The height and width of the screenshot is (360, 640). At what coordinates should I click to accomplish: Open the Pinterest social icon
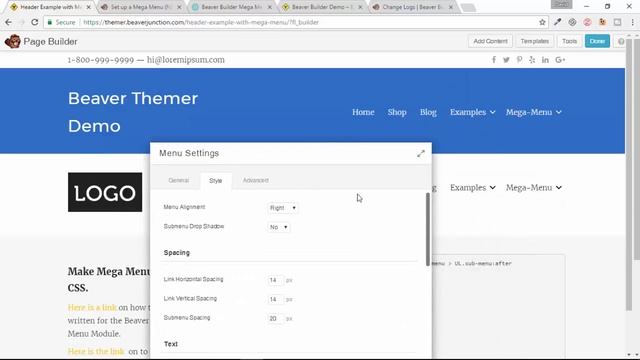tap(519, 60)
